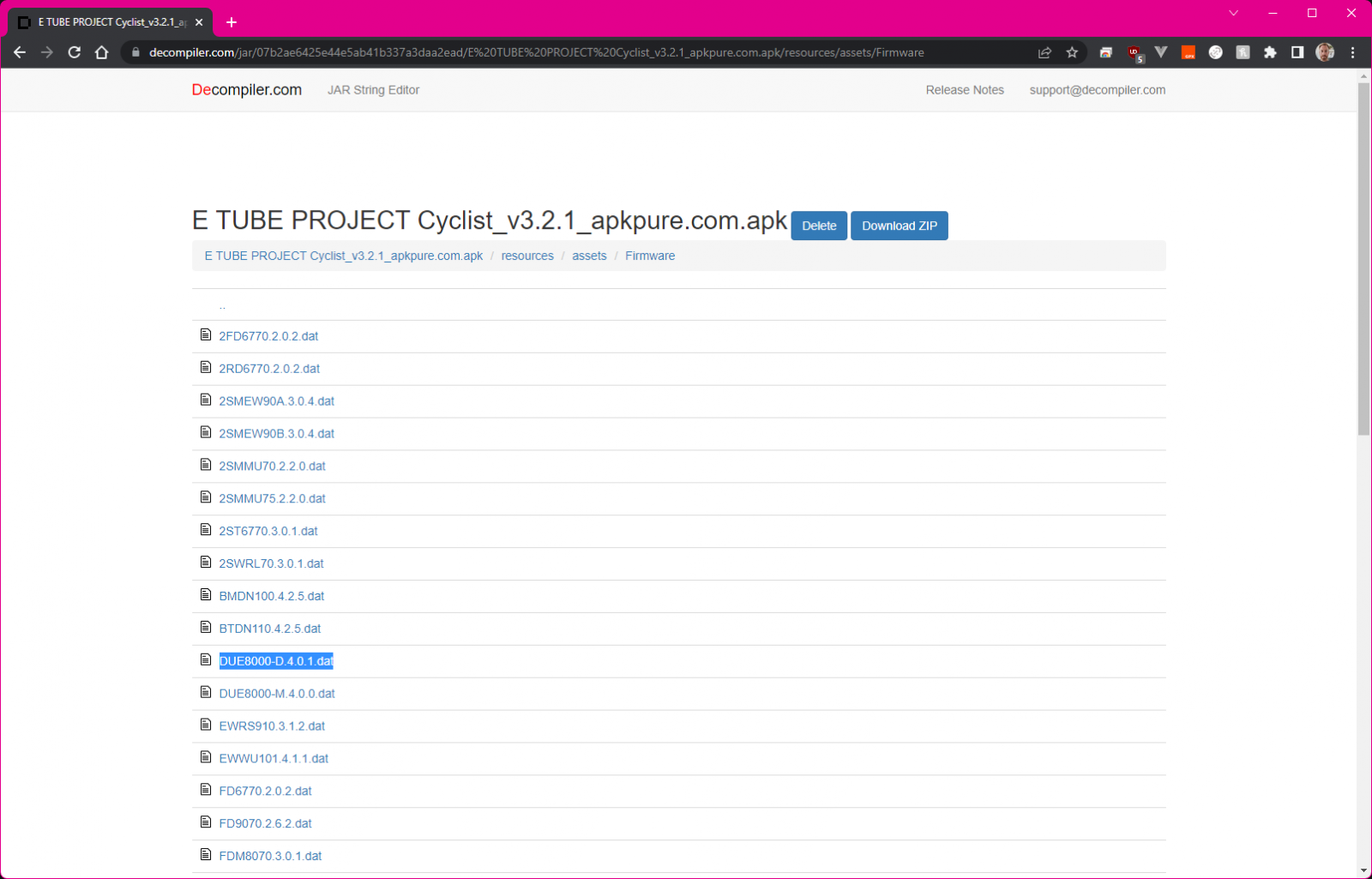The width and height of the screenshot is (1372, 879).
Task: Open file 2FD6770.2.0.2.dat
Action: click(x=268, y=336)
